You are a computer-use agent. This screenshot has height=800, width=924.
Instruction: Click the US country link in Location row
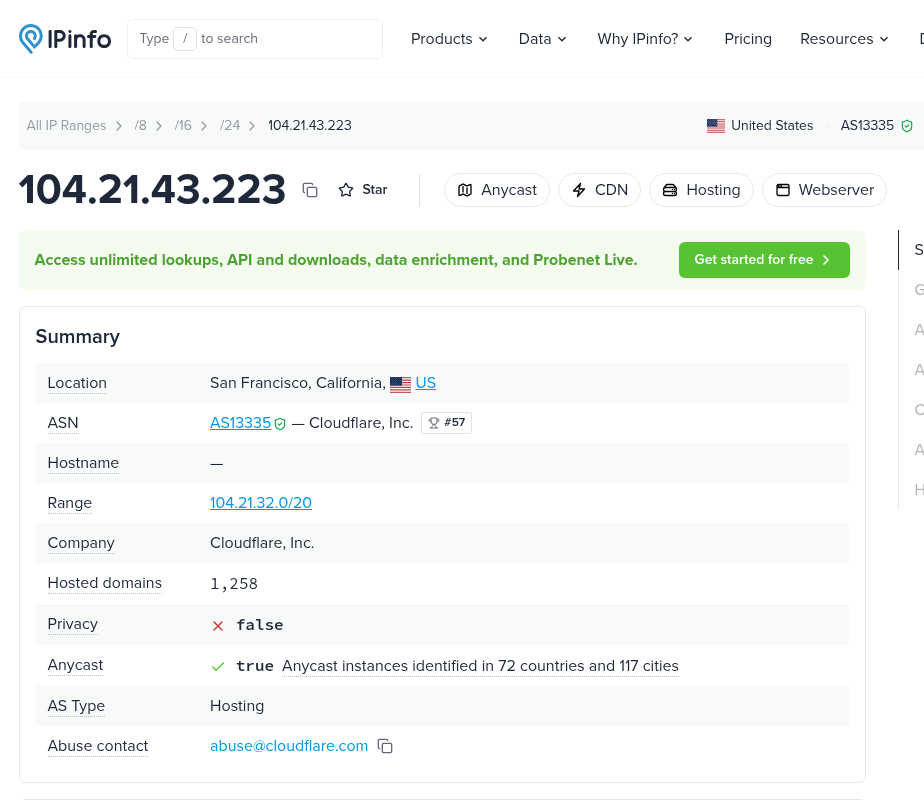click(x=425, y=383)
